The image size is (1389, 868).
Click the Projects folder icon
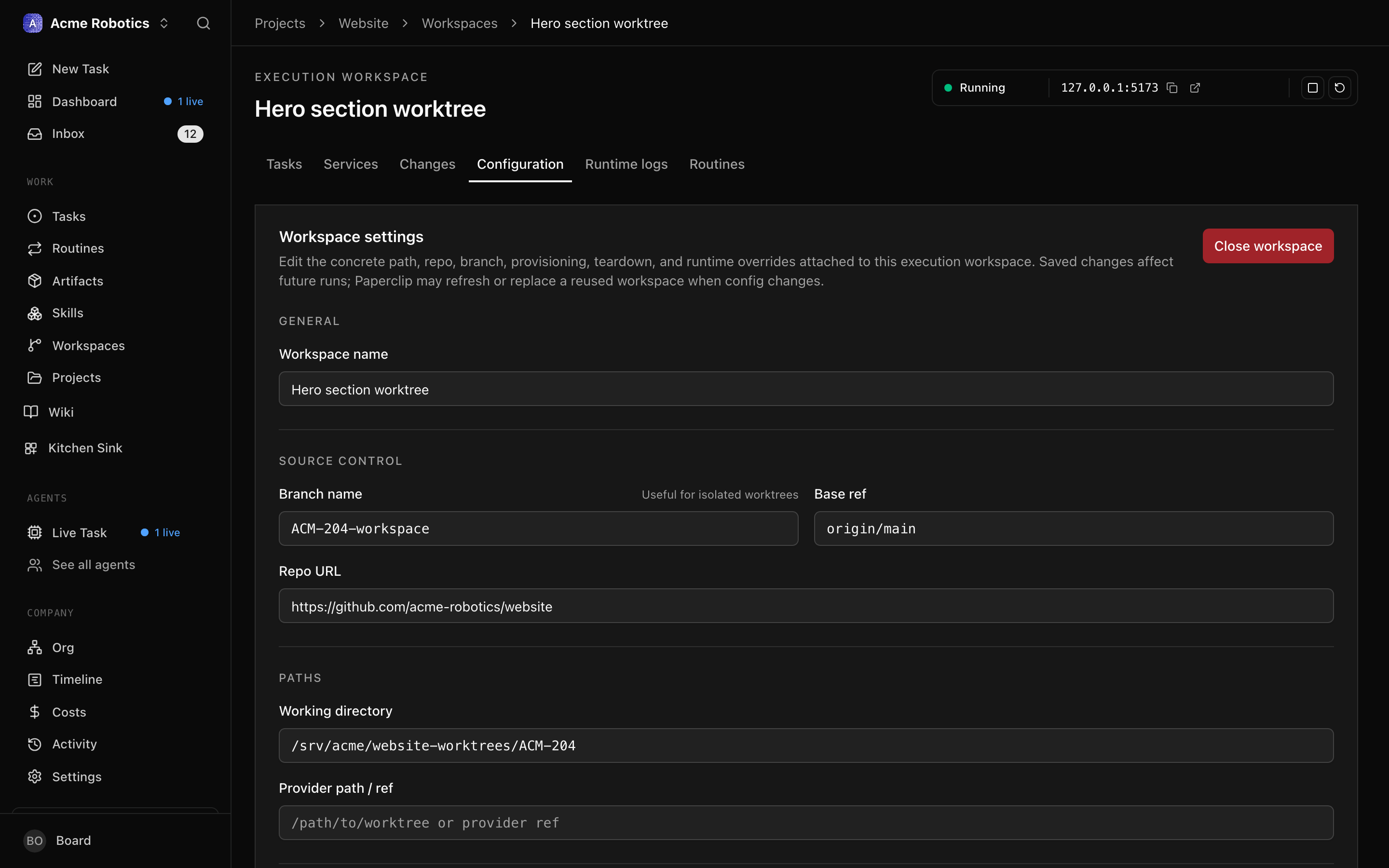pyautogui.click(x=34, y=377)
